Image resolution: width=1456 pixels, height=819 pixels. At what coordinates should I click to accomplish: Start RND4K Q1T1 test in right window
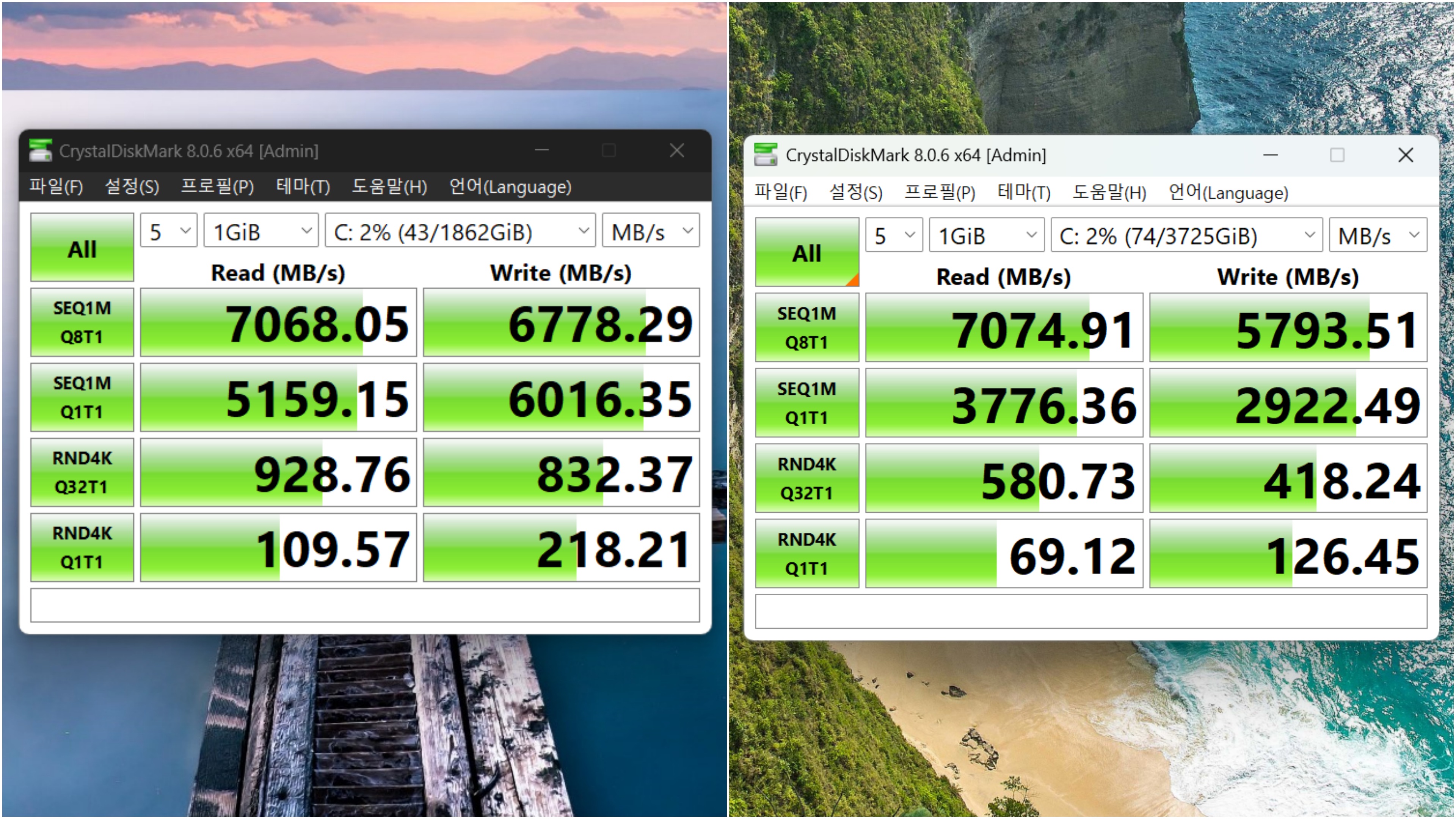pos(806,554)
